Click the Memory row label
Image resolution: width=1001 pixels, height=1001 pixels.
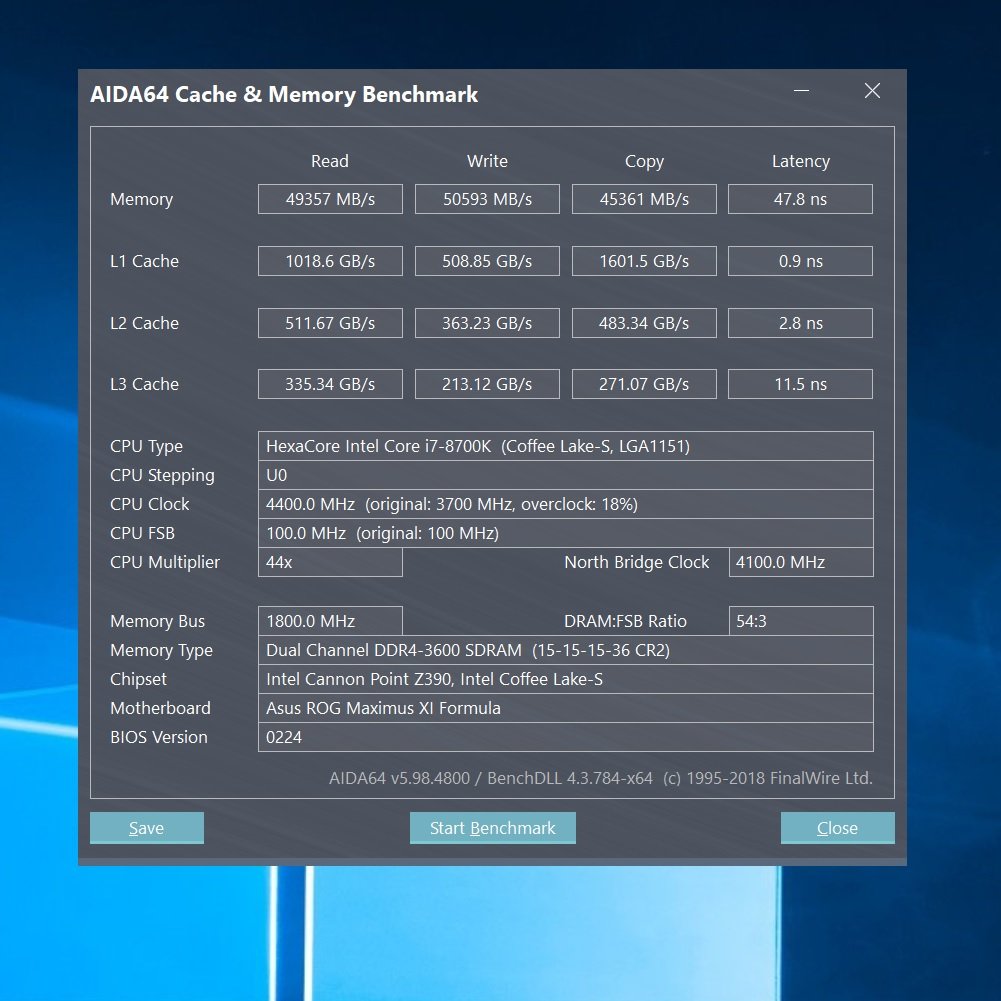click(142, 199)
